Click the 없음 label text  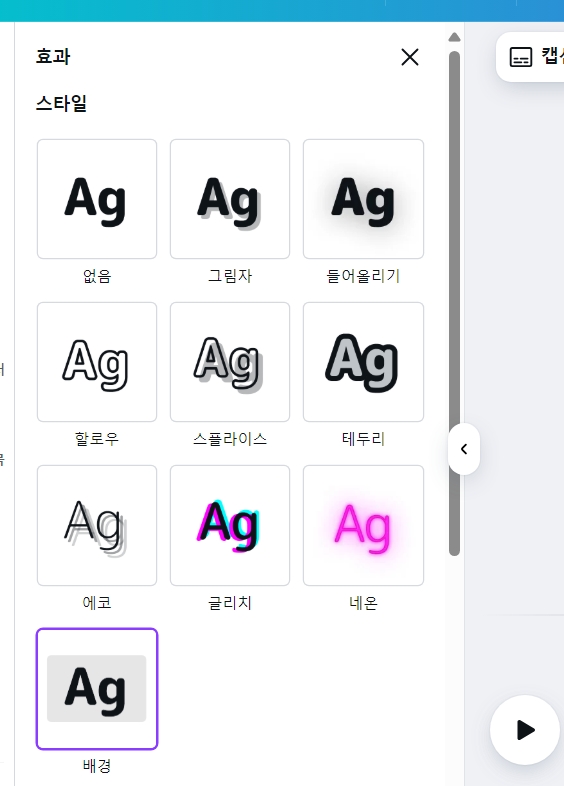pyautogui.click(x=97, y=276)
